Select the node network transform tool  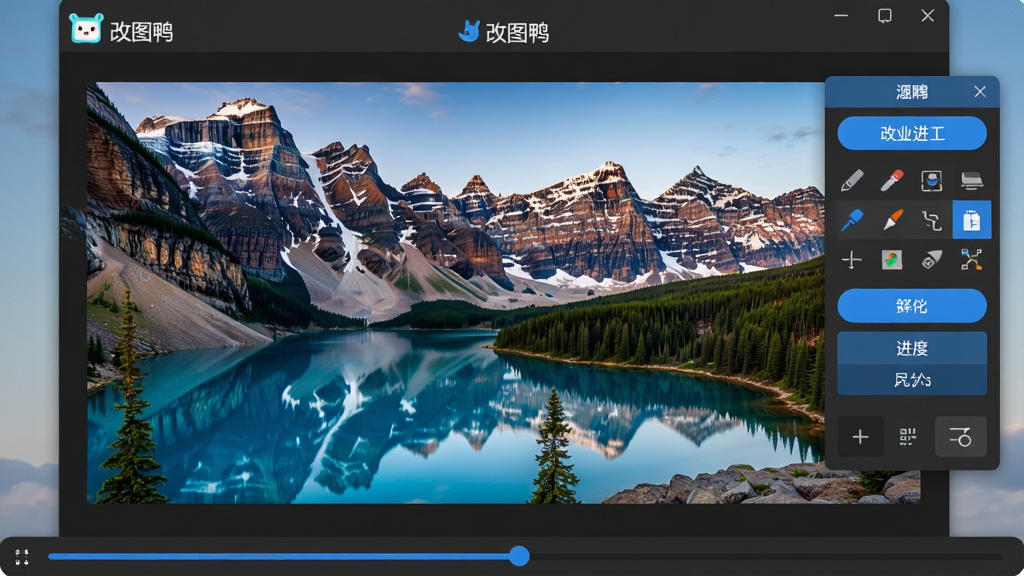coord(972,260)
